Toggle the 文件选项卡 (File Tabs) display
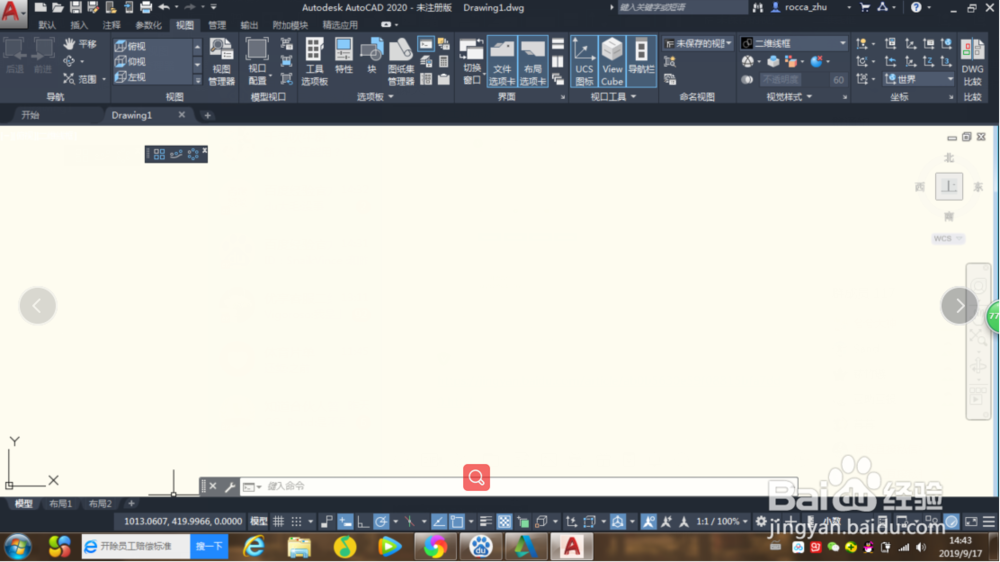Image resolution: width=1000 pixels, height=562 pixels. pos(502,61)
